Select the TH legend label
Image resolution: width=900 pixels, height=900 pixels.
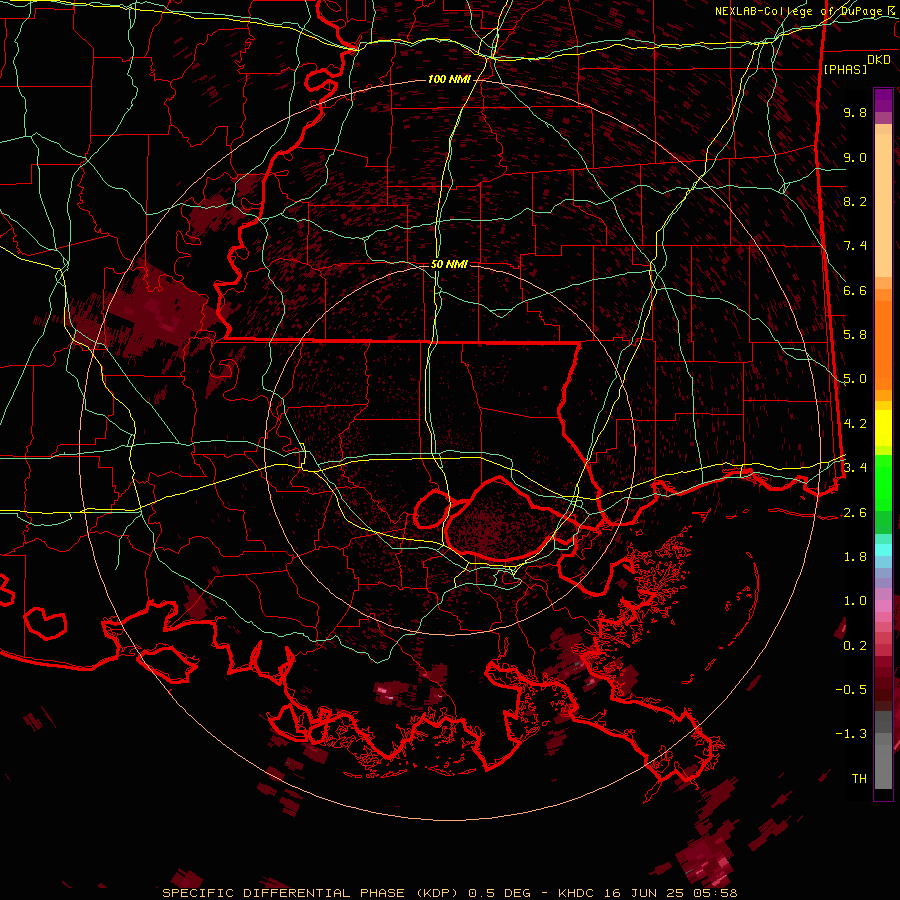[859, 779]
